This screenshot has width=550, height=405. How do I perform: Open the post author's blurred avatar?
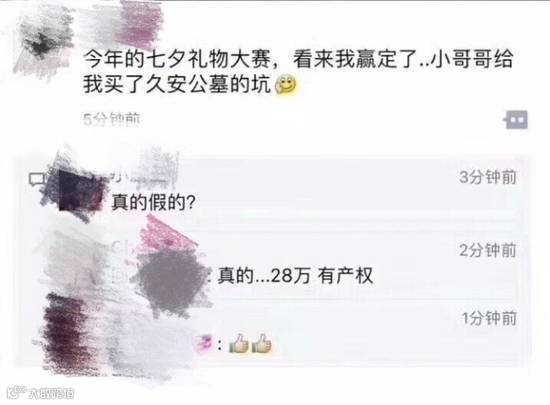pos(44,44)
